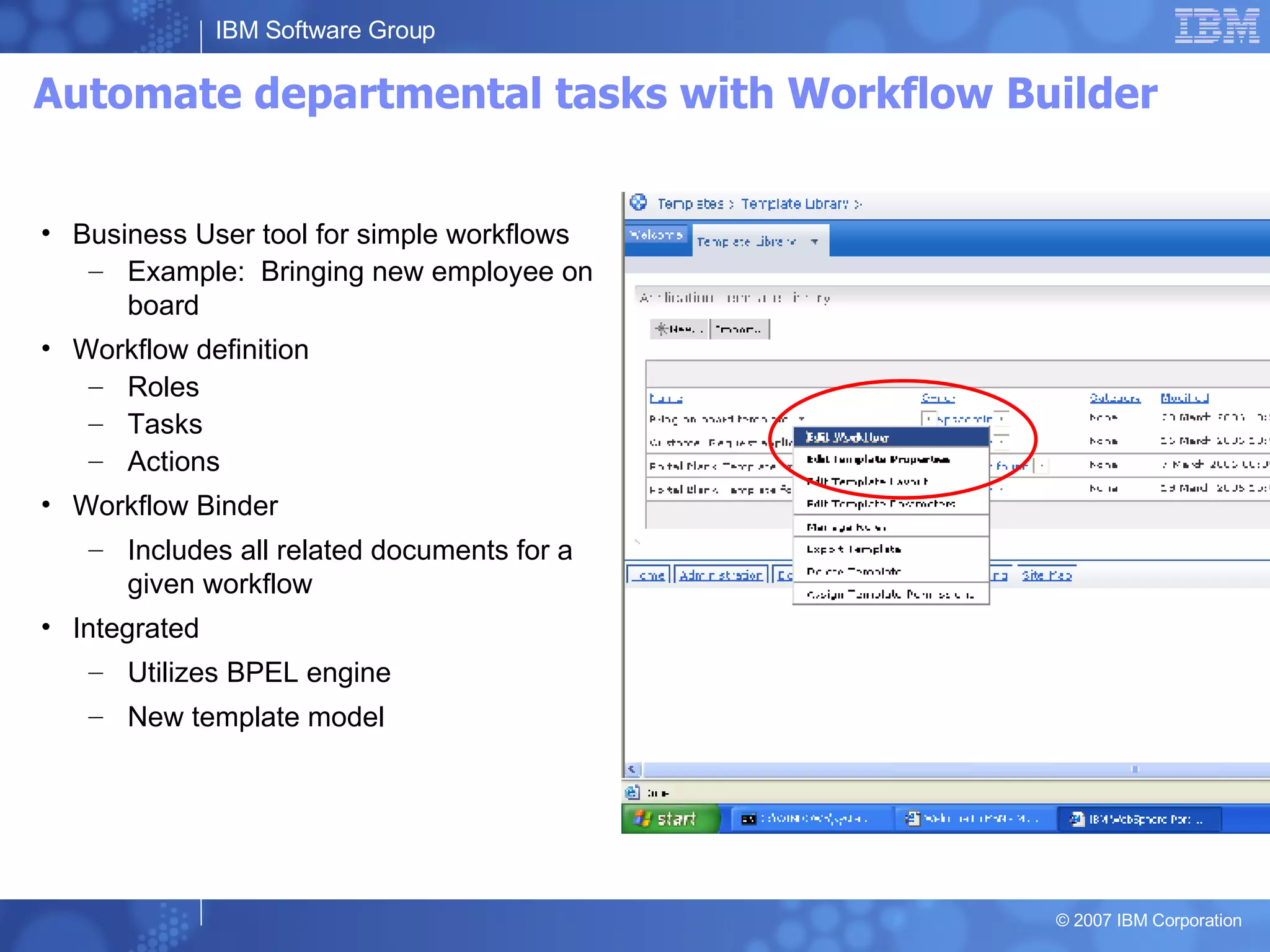Open the Windows start button
1270x952 pixels.
[x=671, y=819]
